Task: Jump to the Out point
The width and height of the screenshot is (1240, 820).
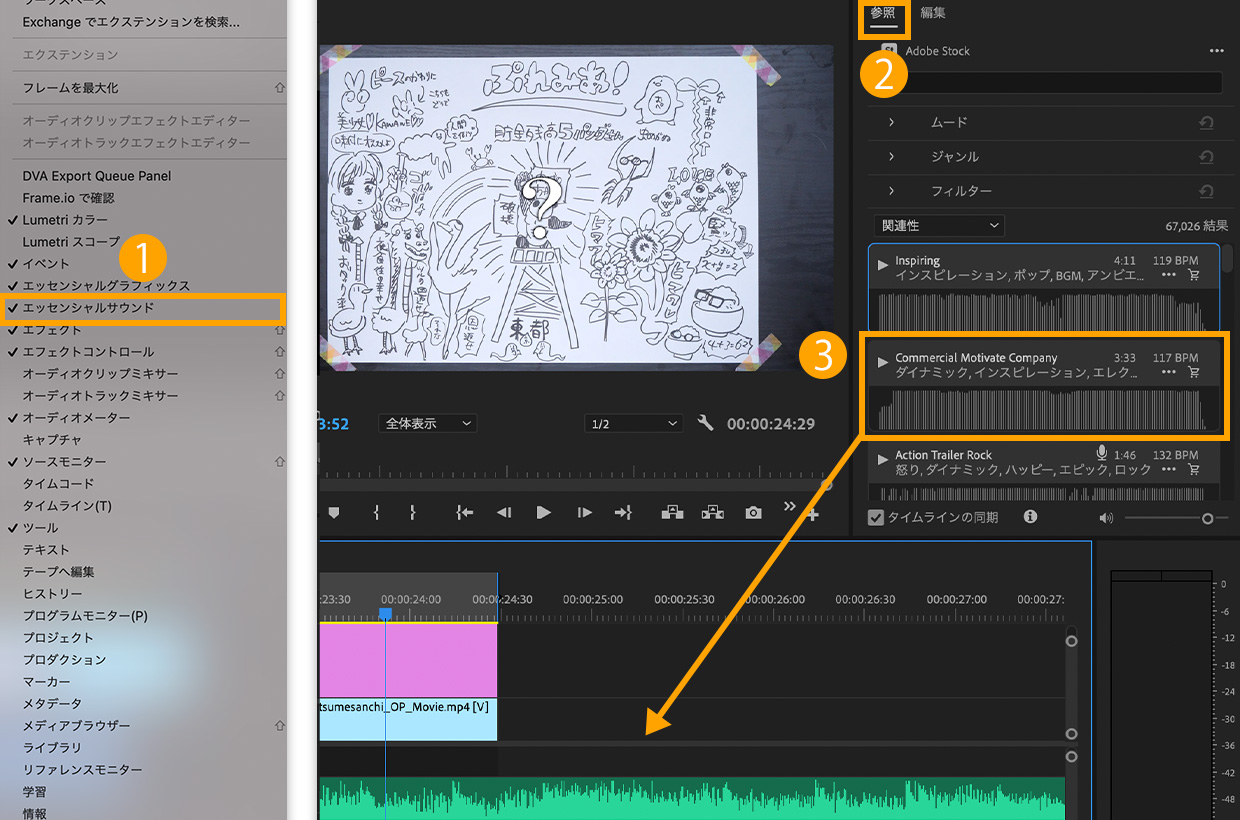Action: coord(623,513)
